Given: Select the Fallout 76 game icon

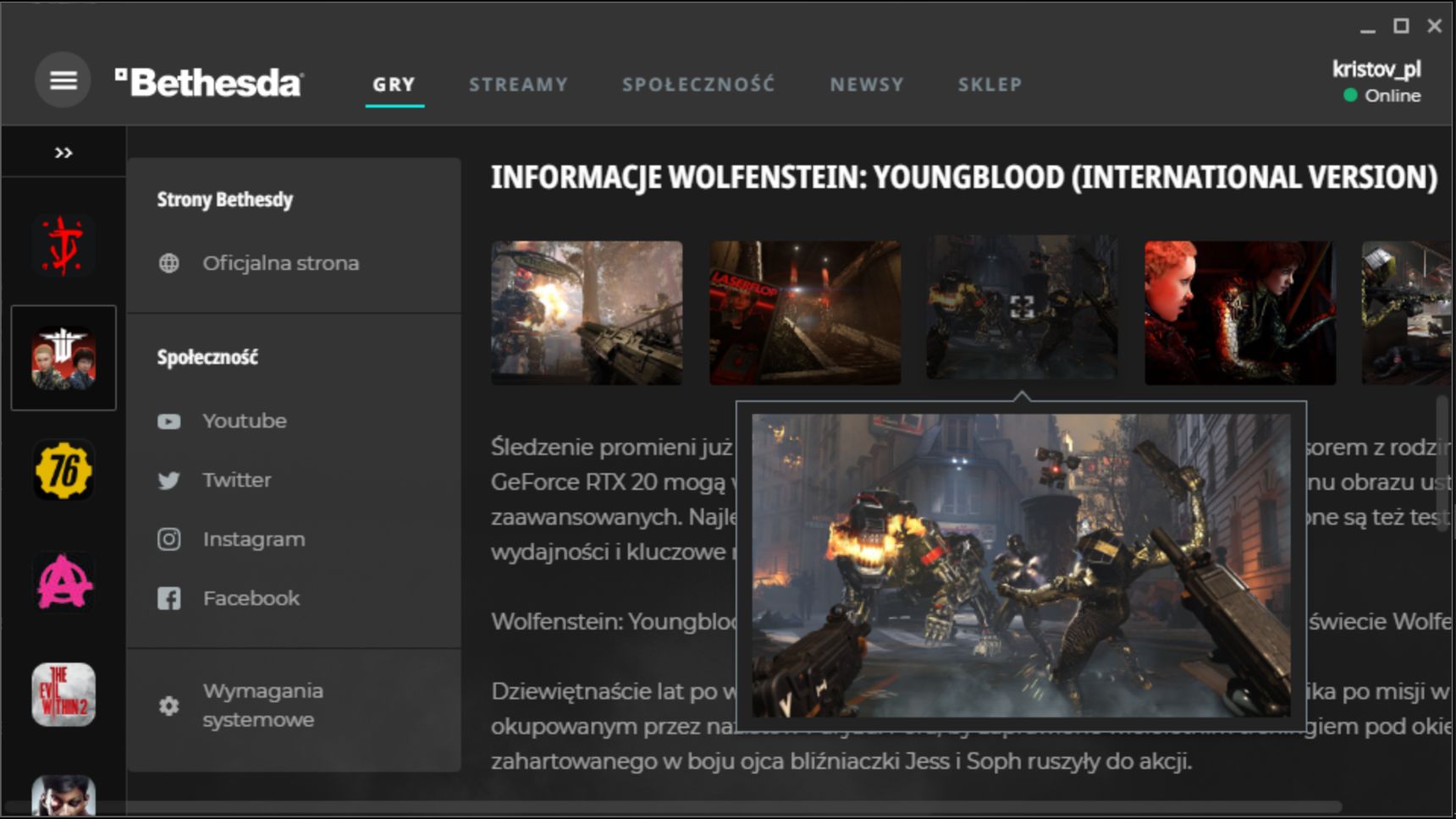Looking at the screenshot, I should click(63, 470).
